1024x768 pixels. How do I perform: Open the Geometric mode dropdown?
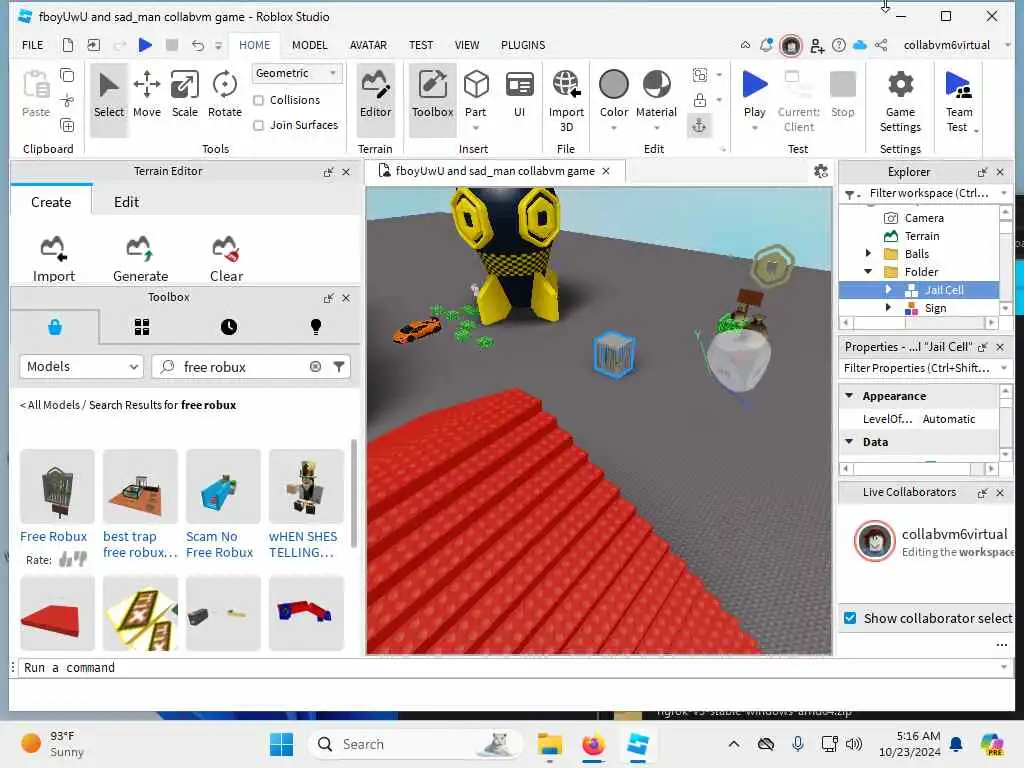click(x=296, y=73)
